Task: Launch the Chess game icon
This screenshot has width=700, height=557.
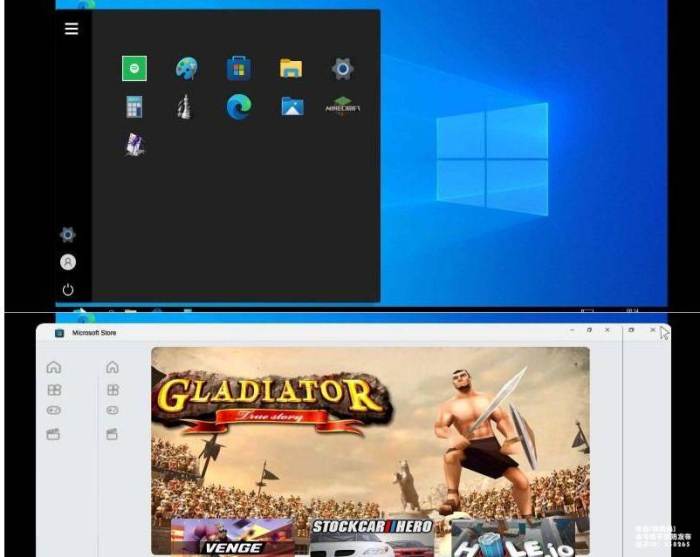Action: click(x=184, y=107)
